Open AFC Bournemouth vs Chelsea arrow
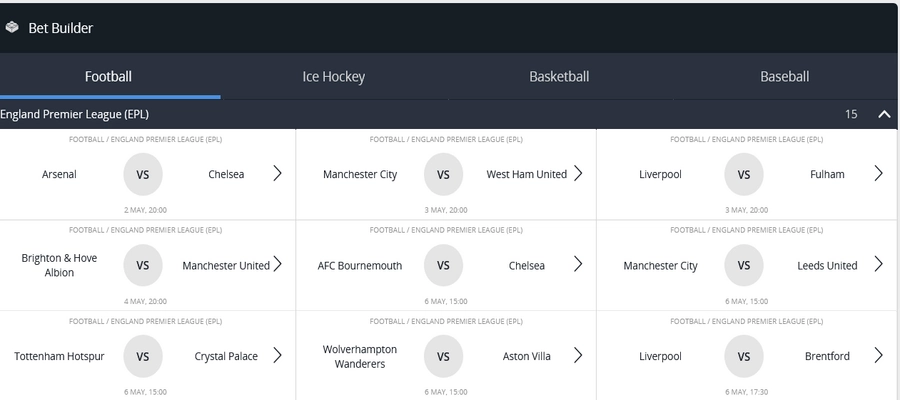The height and width of the screenshot is (400, 900). pos(578,264)
